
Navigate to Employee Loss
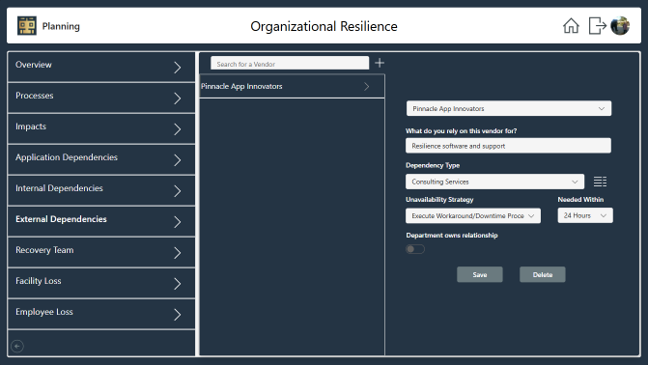click(101, 314)
